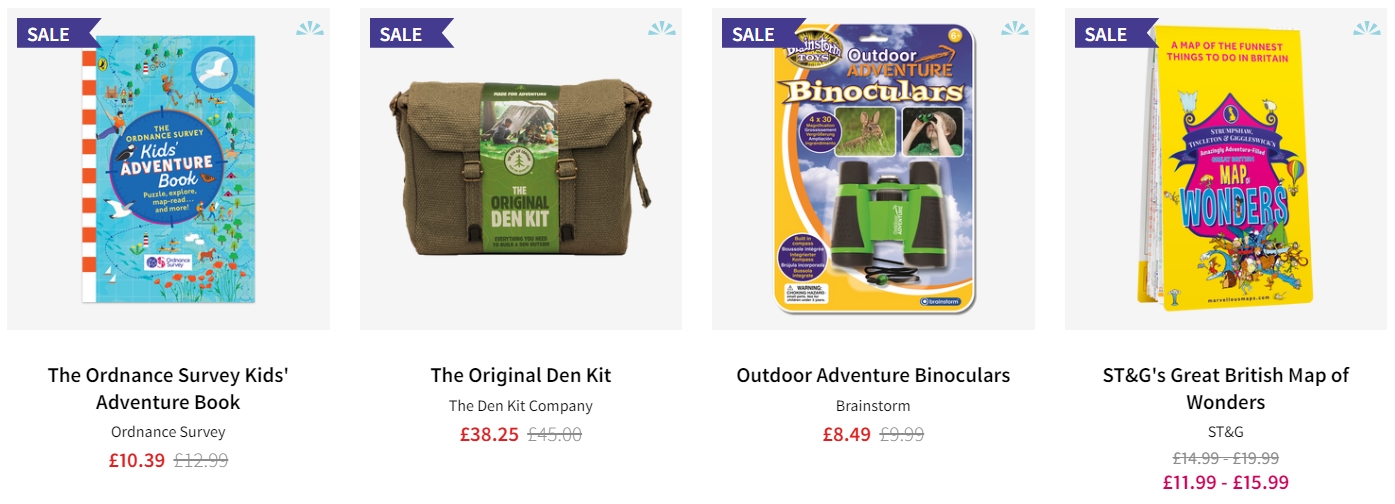Open Outdoor Adventure Binoculars product image
Screen dimensions: 1395x504
point(873,169)
